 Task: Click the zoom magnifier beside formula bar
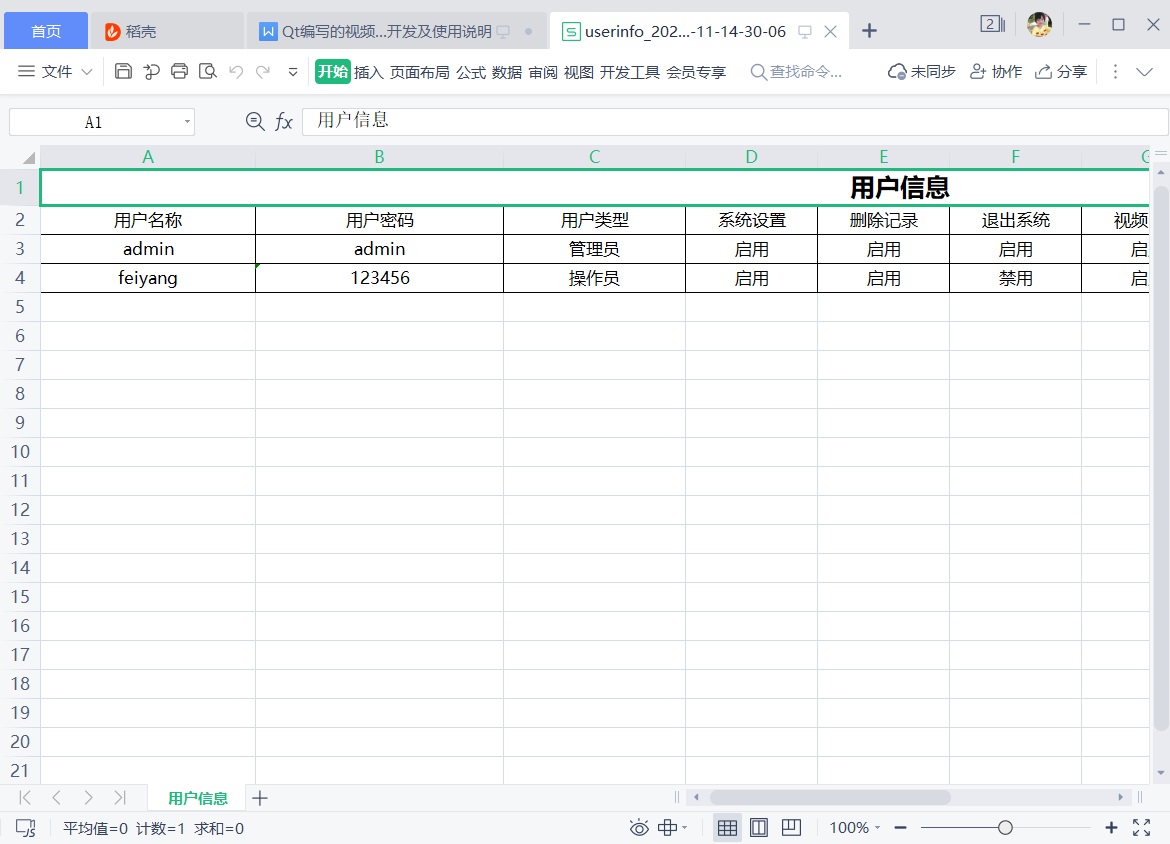255,122
